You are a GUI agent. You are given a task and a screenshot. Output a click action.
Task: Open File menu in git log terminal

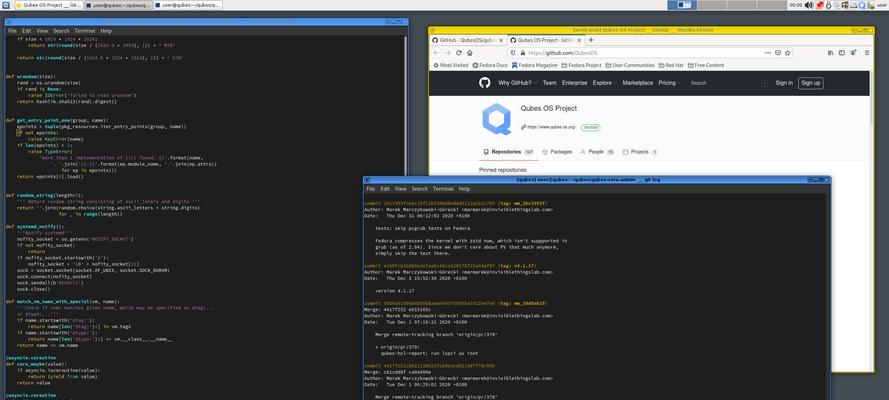coord(371,189)
